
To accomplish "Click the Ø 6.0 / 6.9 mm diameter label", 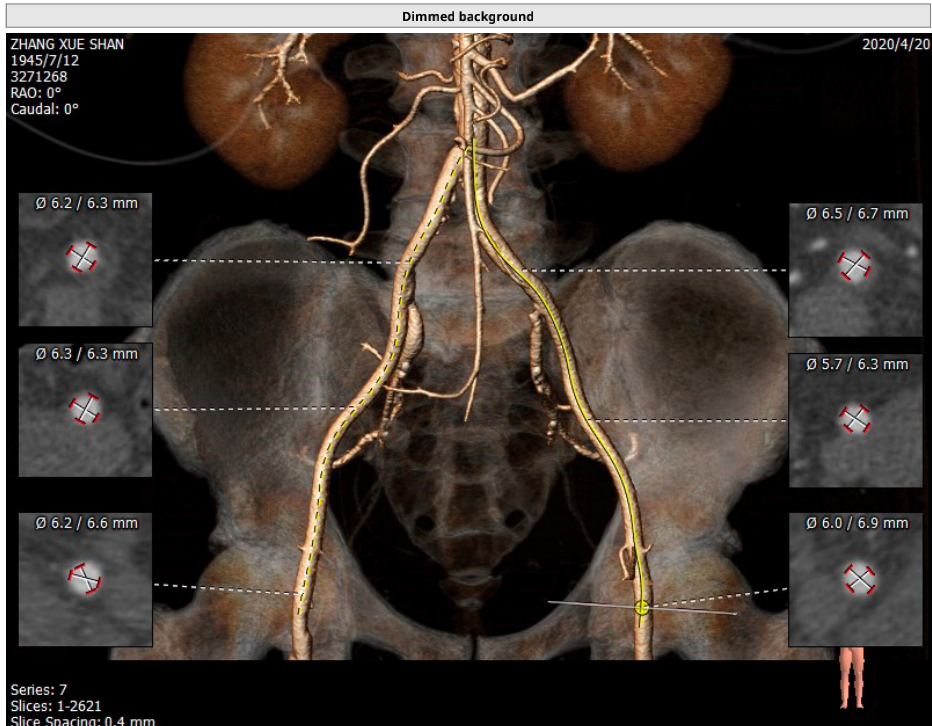I will (x=856, y=523).
